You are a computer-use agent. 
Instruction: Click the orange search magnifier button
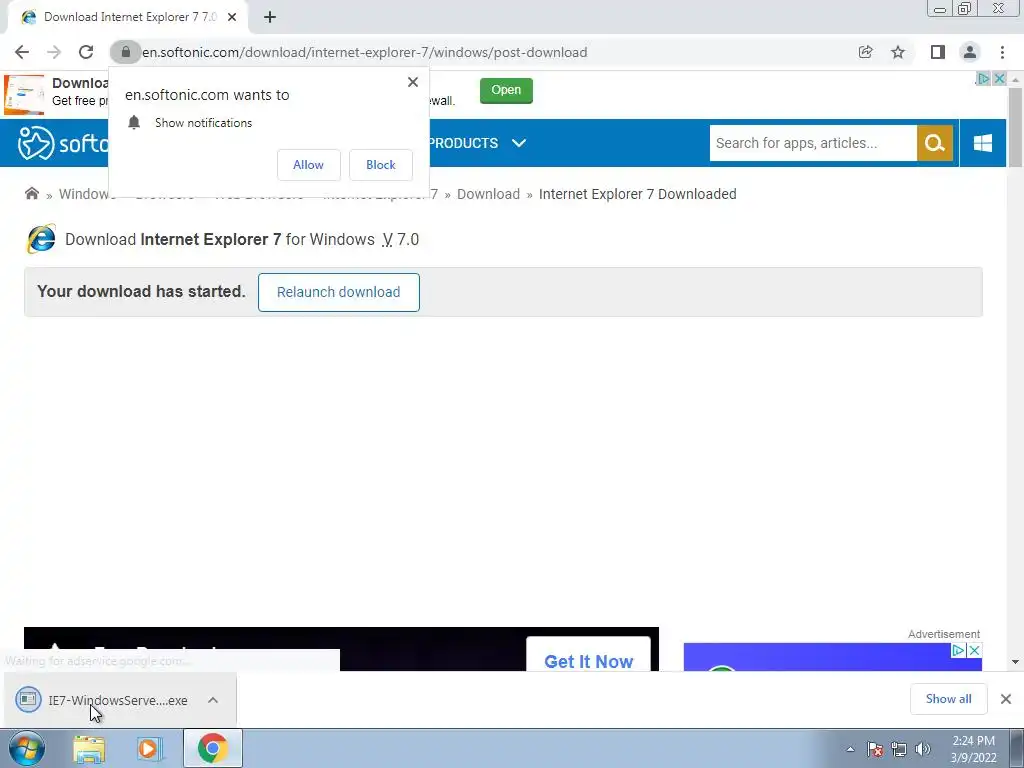click(935, 143)
